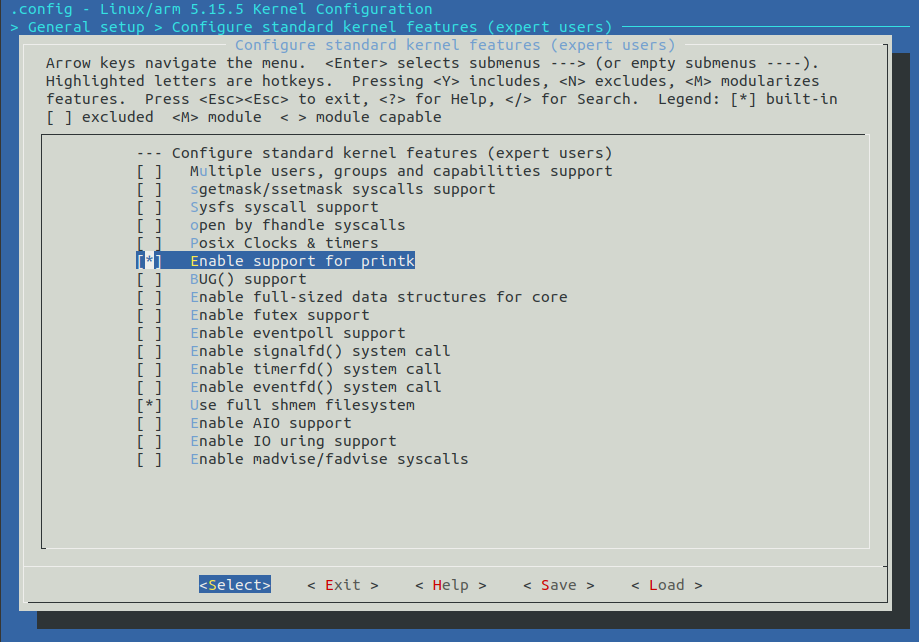This screenshot has width=919, height=642.
Task: Toggle sgetmask/ssetmask syscalls support checkbox
Action: tap(149, 189)
